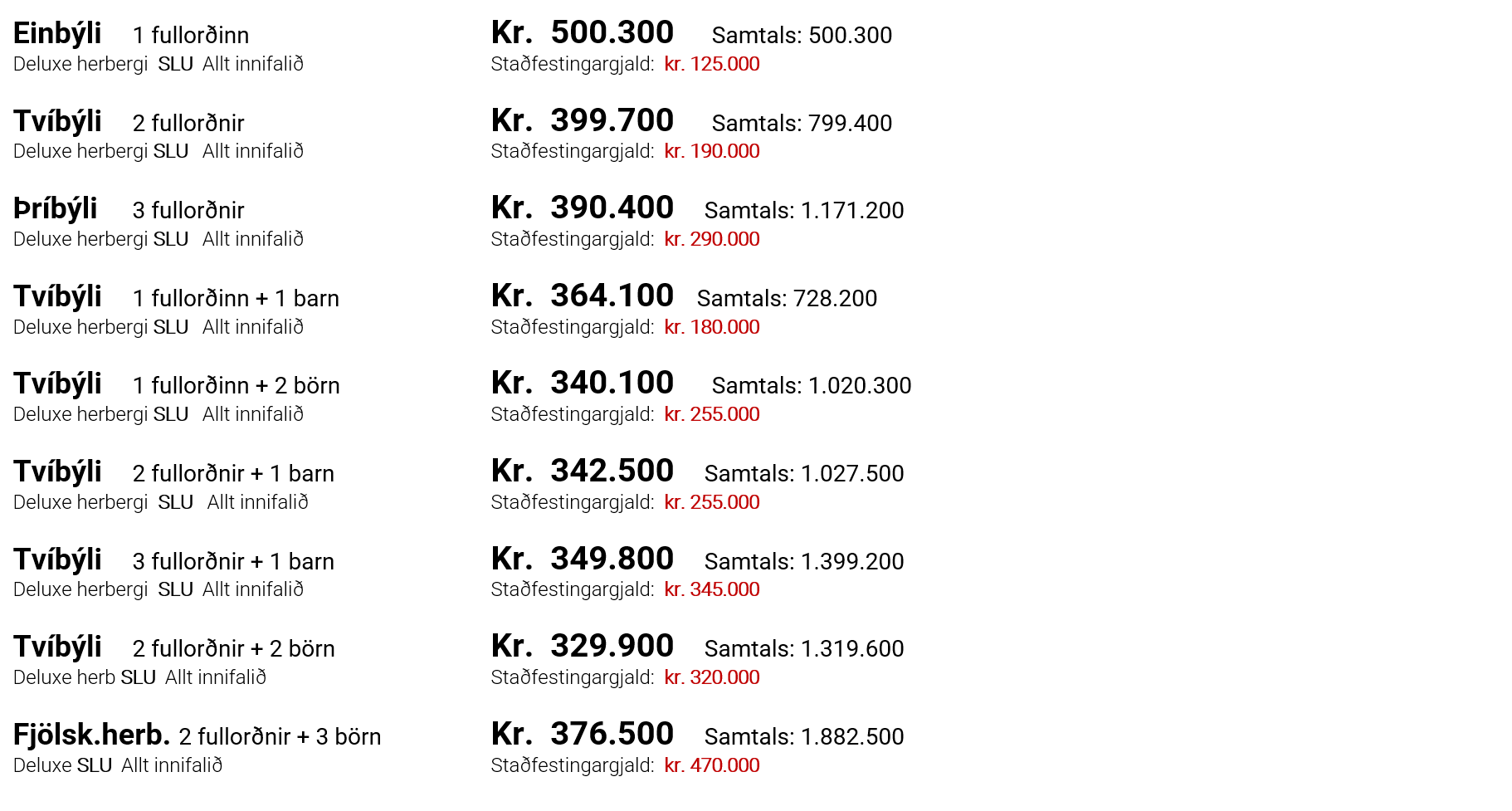The image size is (1512, 811).
Task: Click the "1 fullorðinn + 1 barn" label
Action: click(x=236, y=299)
